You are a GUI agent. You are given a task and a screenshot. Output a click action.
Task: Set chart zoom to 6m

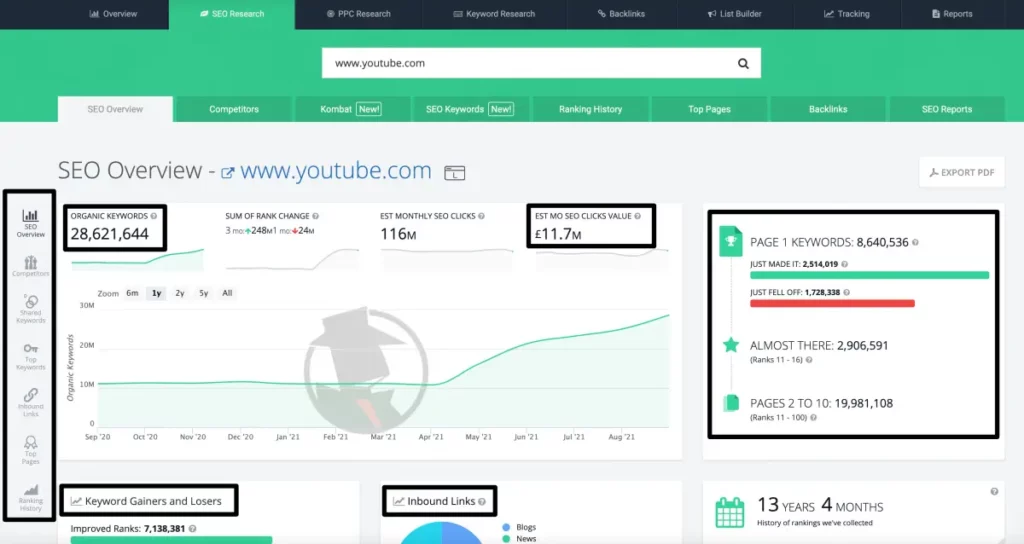pos(133,293)
